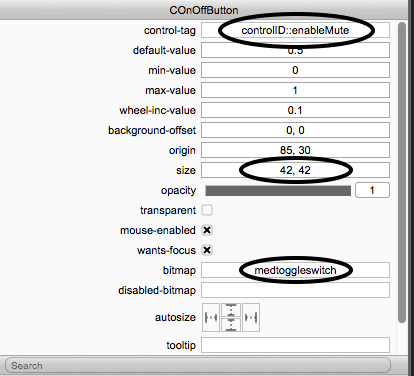
Task: Open the empty disabled-bitmap field
Action: click(x=295, y=290)
